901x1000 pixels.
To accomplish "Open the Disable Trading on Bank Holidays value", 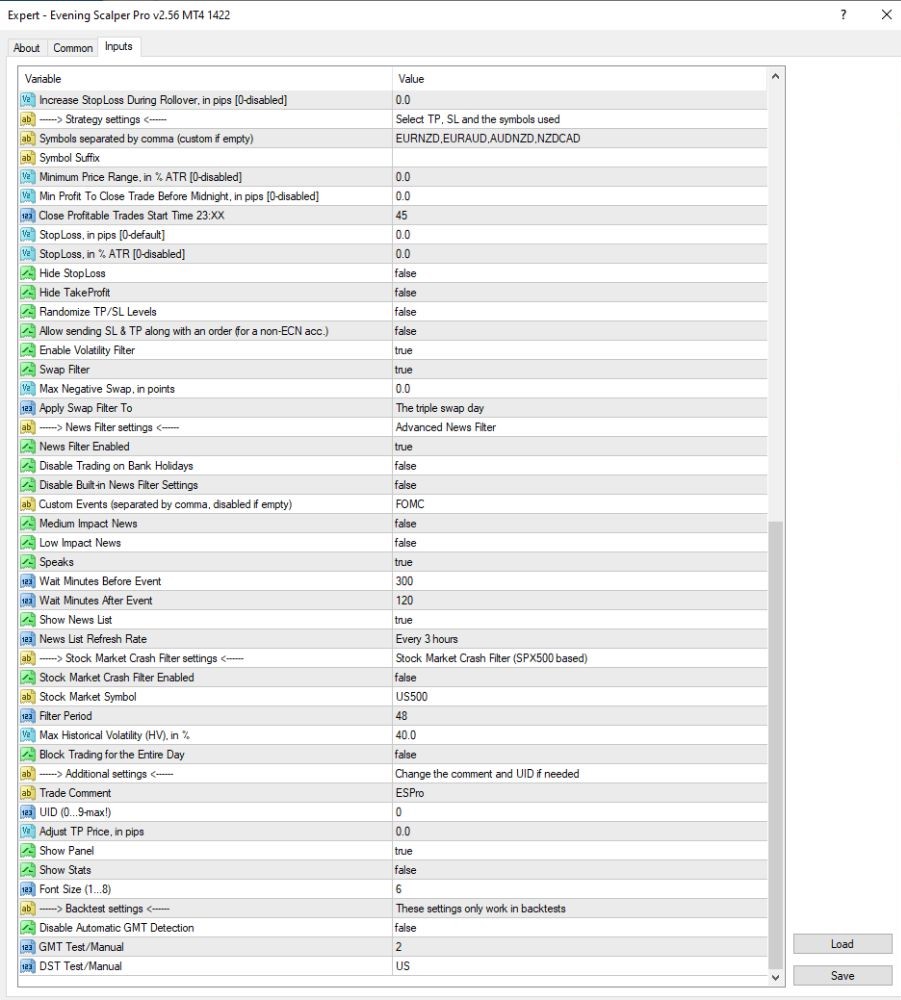I will [580, 466].
